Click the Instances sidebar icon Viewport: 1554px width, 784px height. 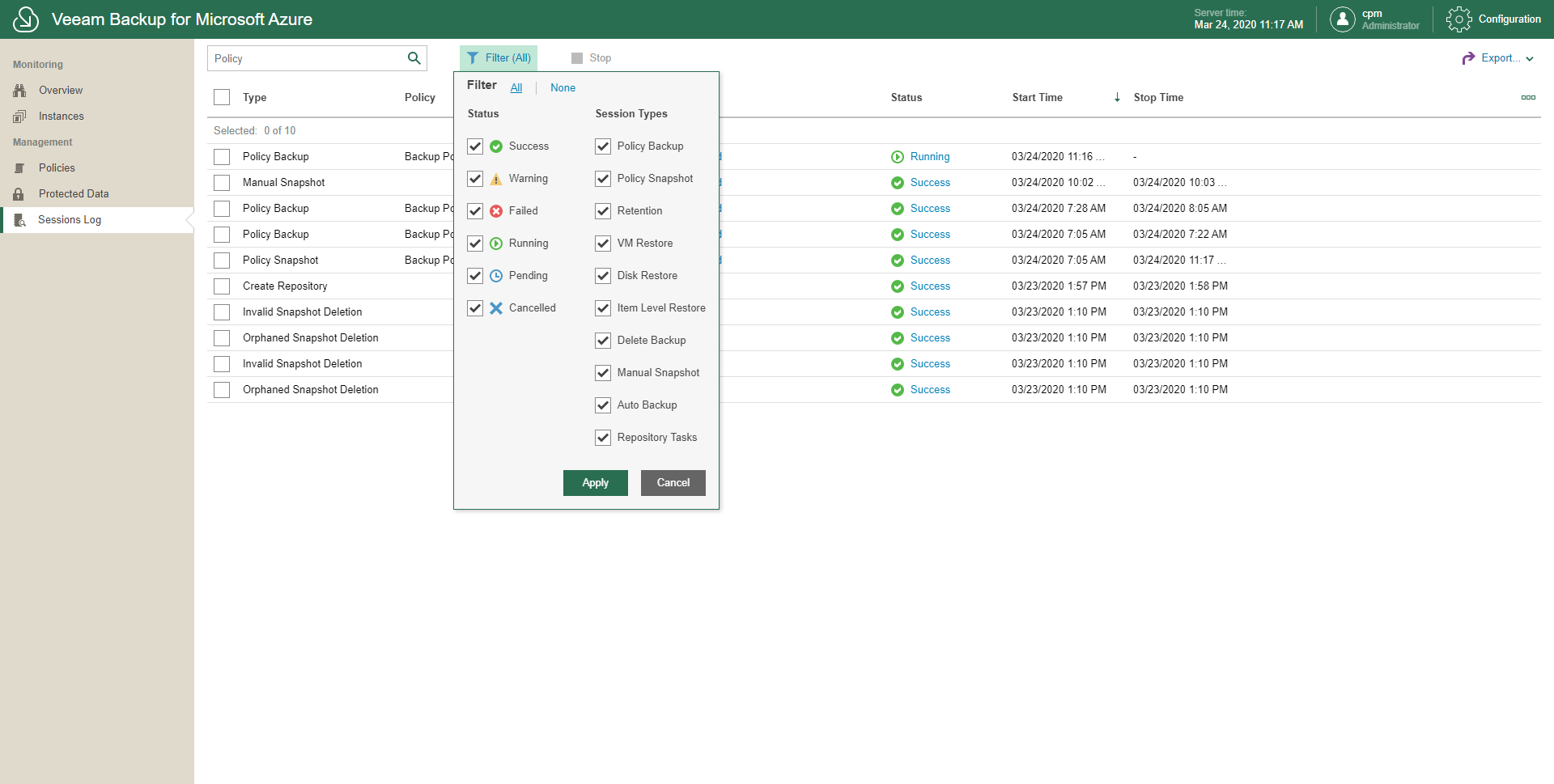(19, 117)
